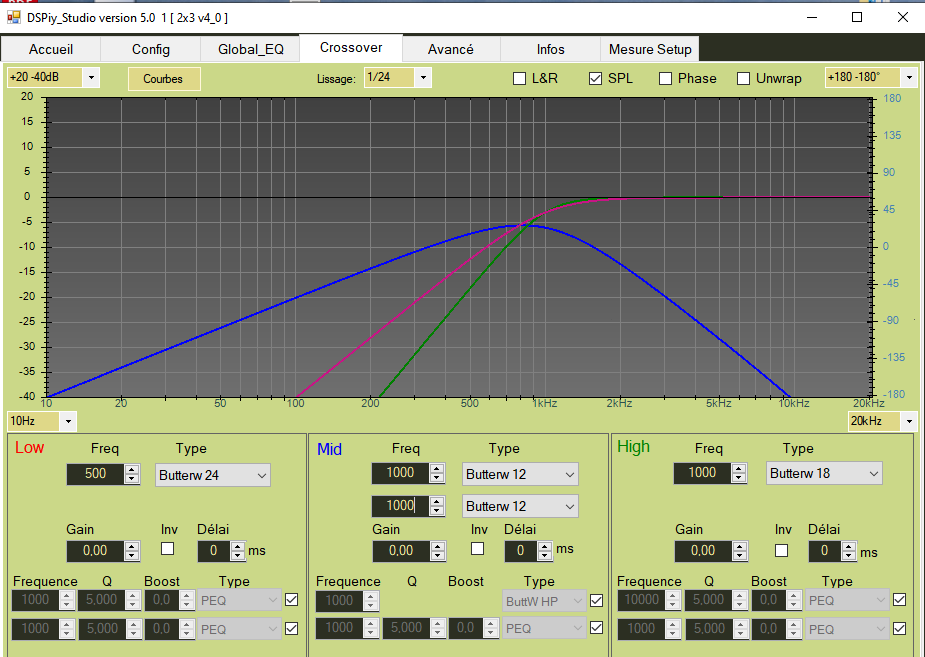Switch to the Global_EQ tab

tap(251, 49)
